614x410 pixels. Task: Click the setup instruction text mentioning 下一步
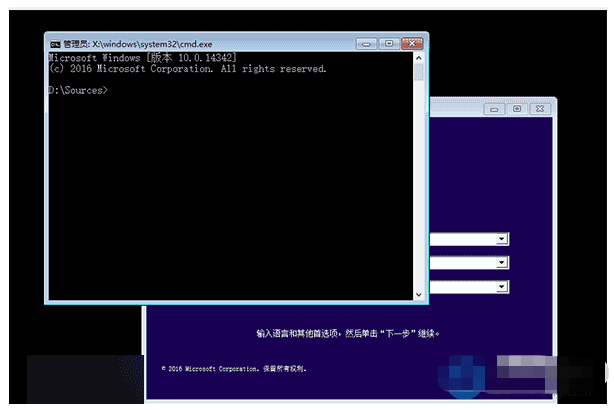pos(347,333)
